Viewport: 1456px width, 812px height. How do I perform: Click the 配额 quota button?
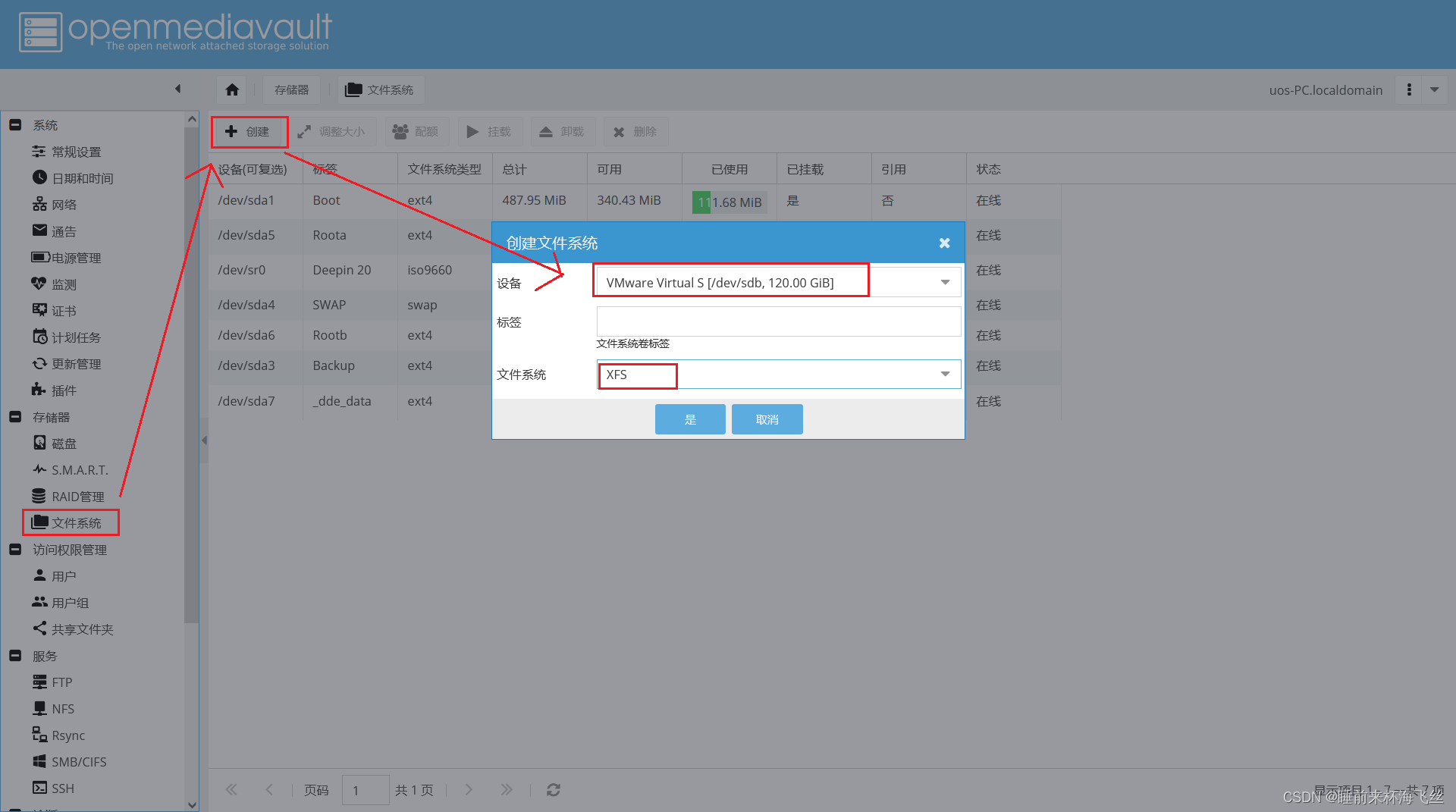416,132
